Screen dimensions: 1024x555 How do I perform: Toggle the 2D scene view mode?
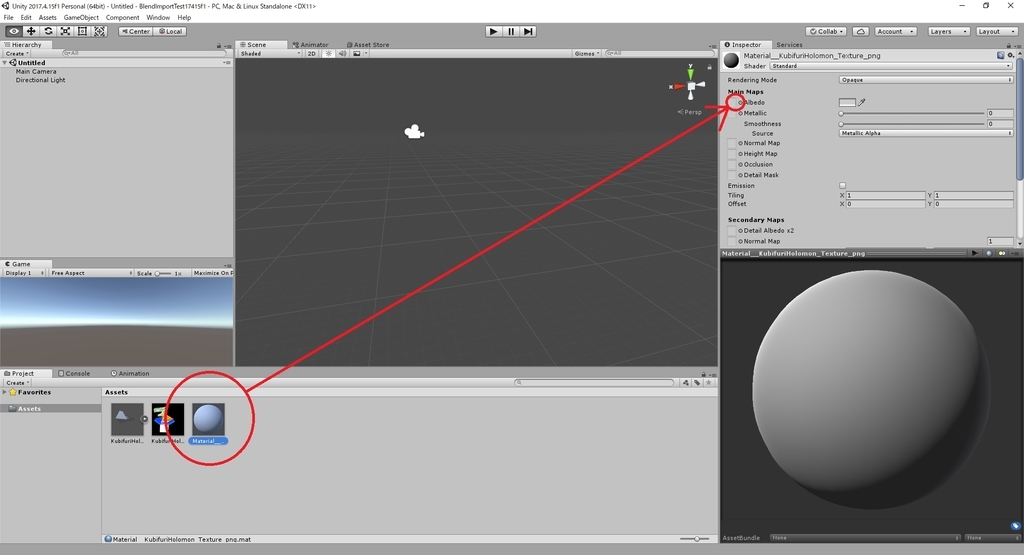(312, 54)
